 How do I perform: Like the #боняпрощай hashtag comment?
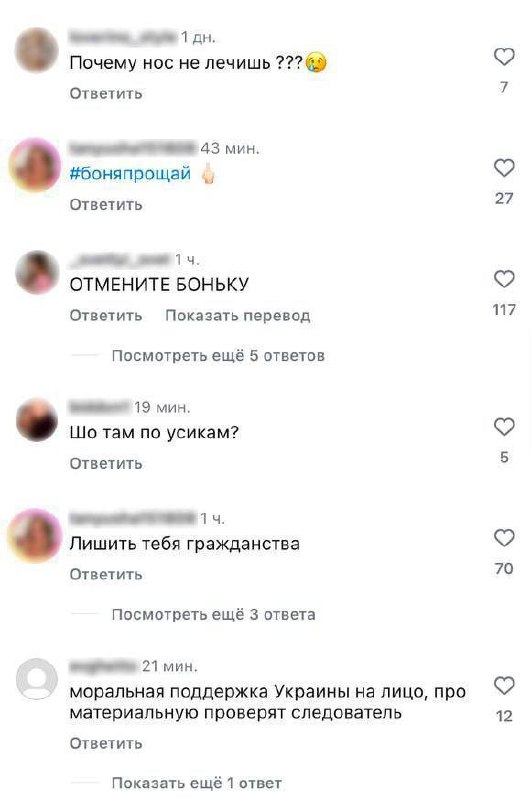(x=504, y=167)
